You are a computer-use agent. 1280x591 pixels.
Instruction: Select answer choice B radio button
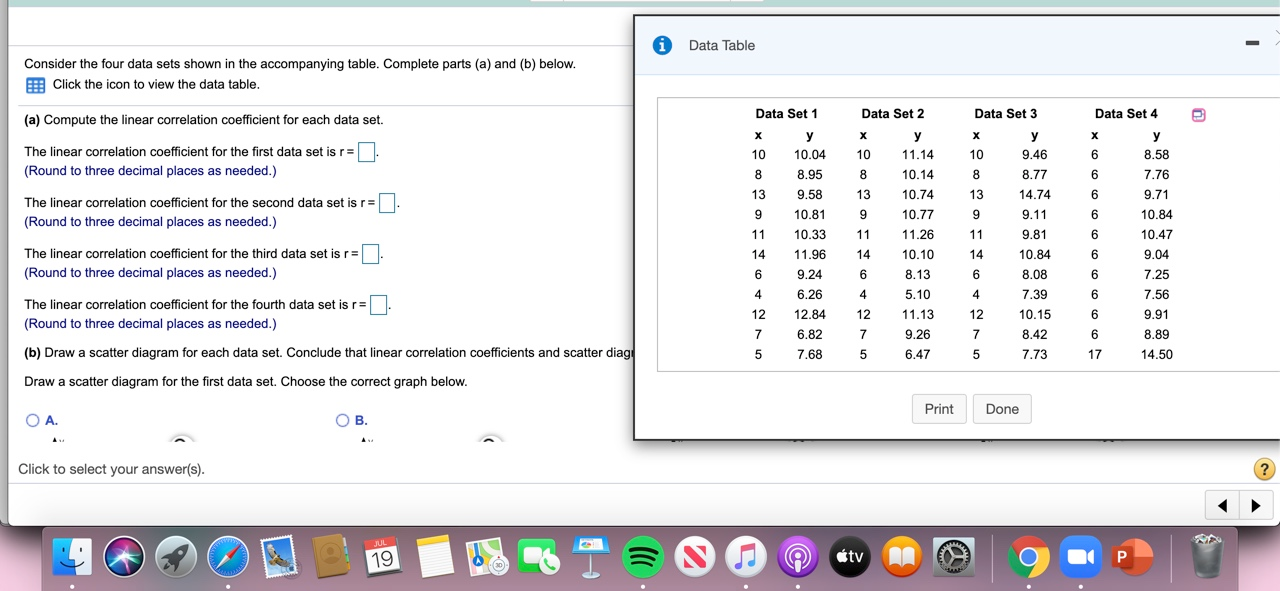coord(343,420)
